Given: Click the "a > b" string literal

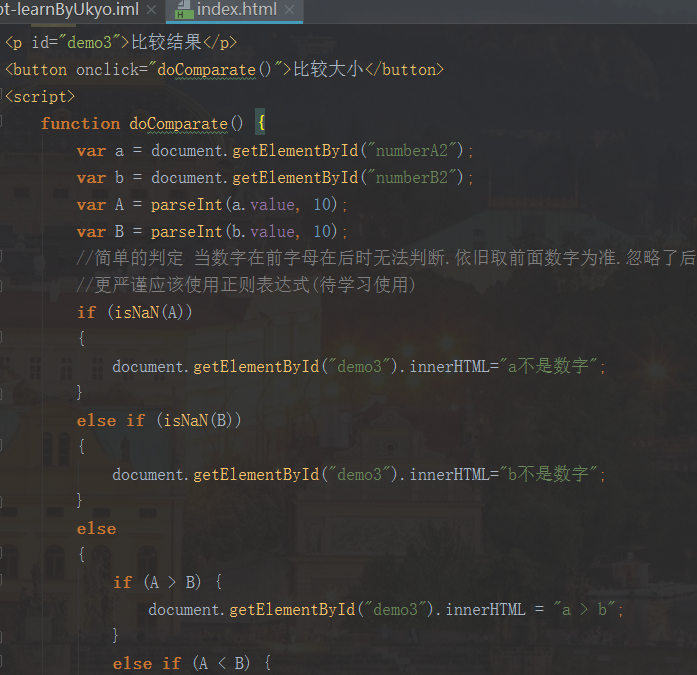Looking at the screenshot, I should point(585,610).
